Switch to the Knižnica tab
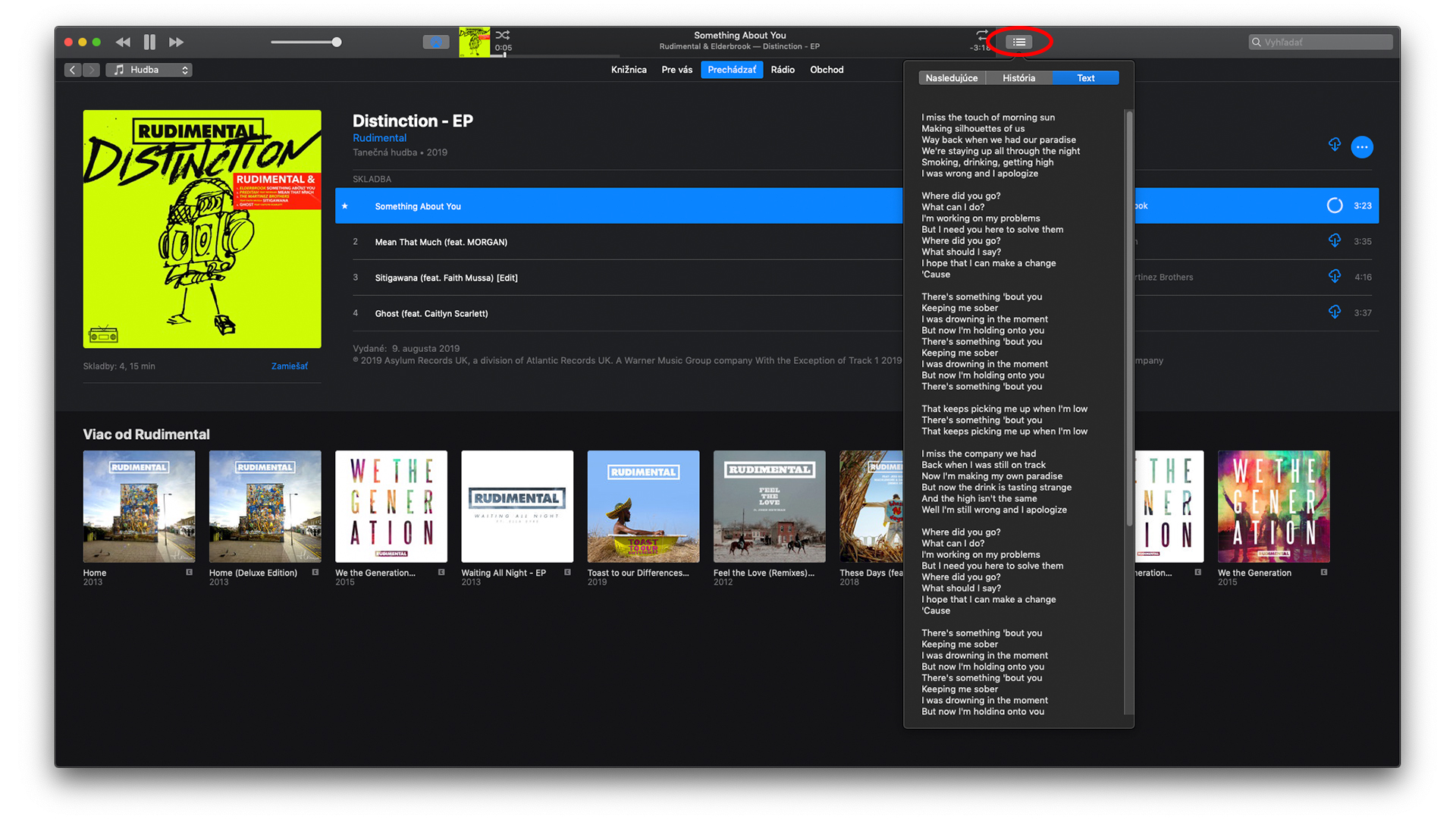 [629, 70]
